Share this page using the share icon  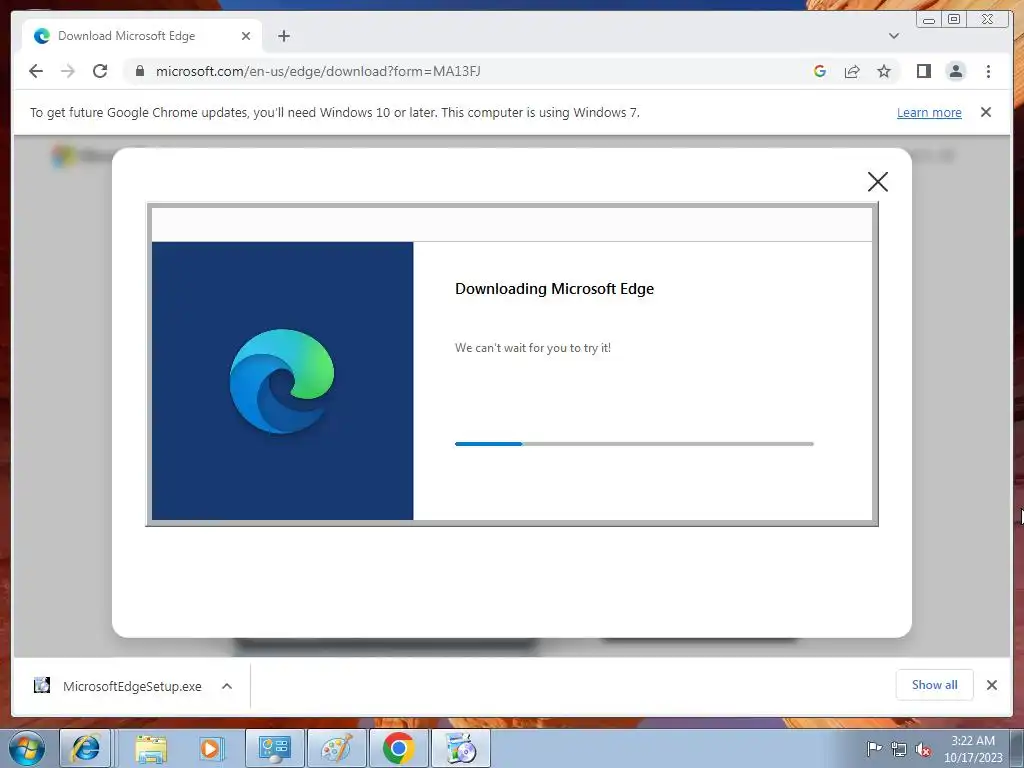[x=852, y=71]
